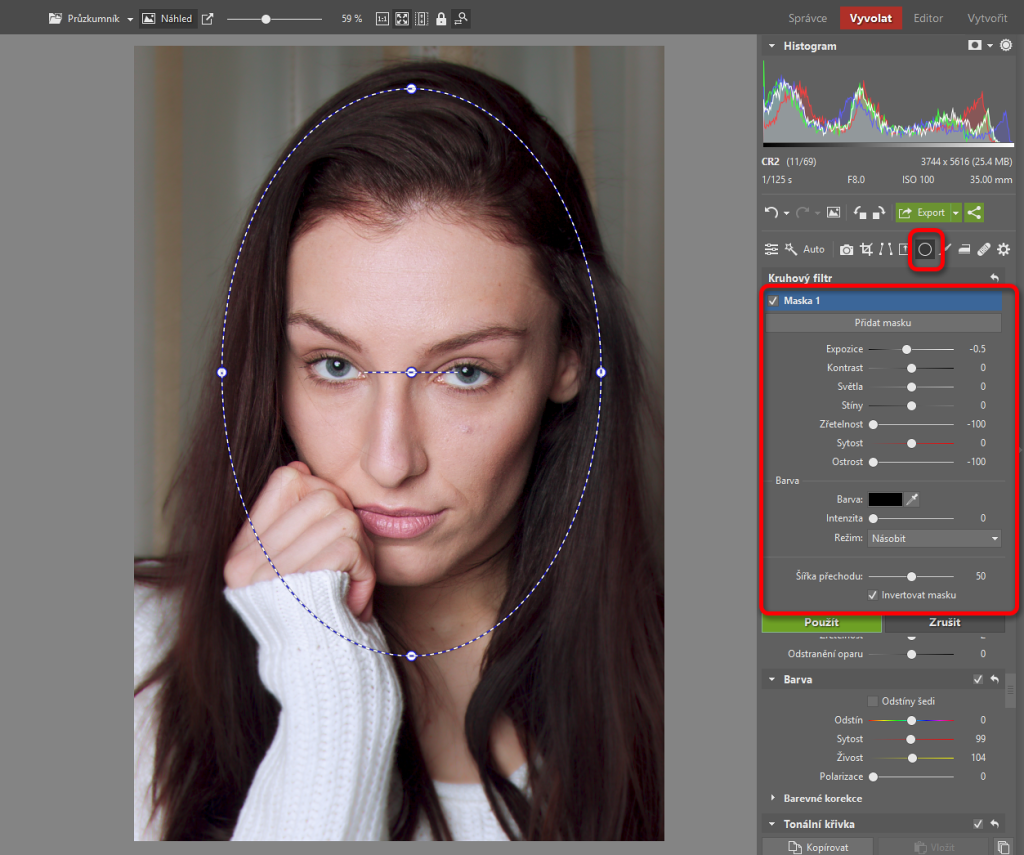Apply the filter with Použít
Screen dimensions: 1024x855
tap(822, 622)
